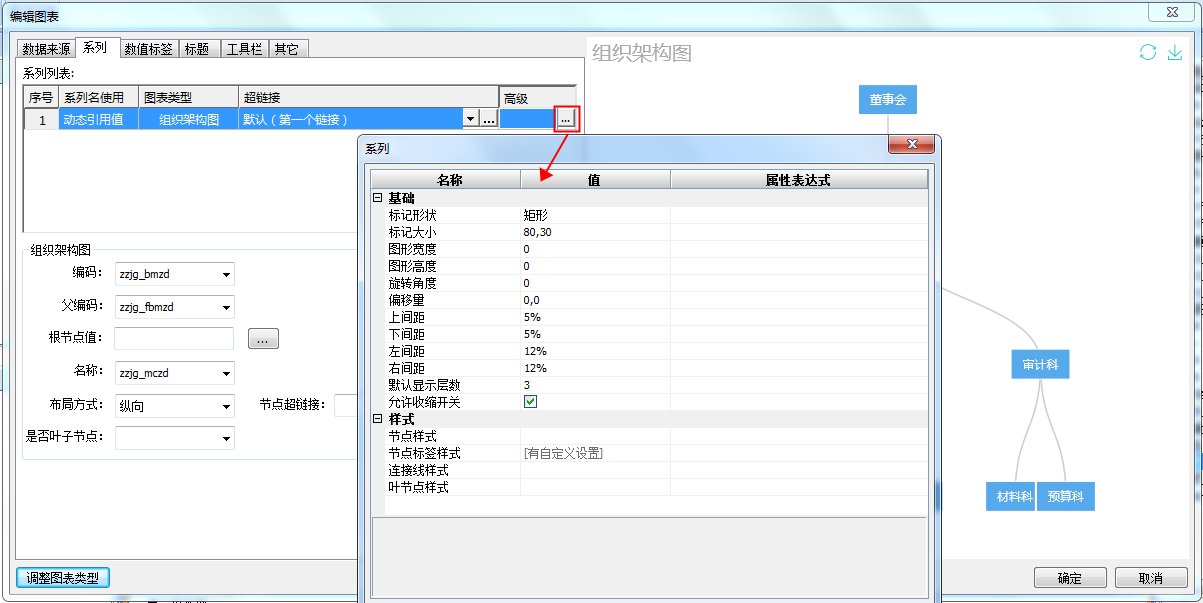This screenshot has height=603, width=1203.
Task: Switch to the 数据来源 tab
Action: [x=46, y=48]
